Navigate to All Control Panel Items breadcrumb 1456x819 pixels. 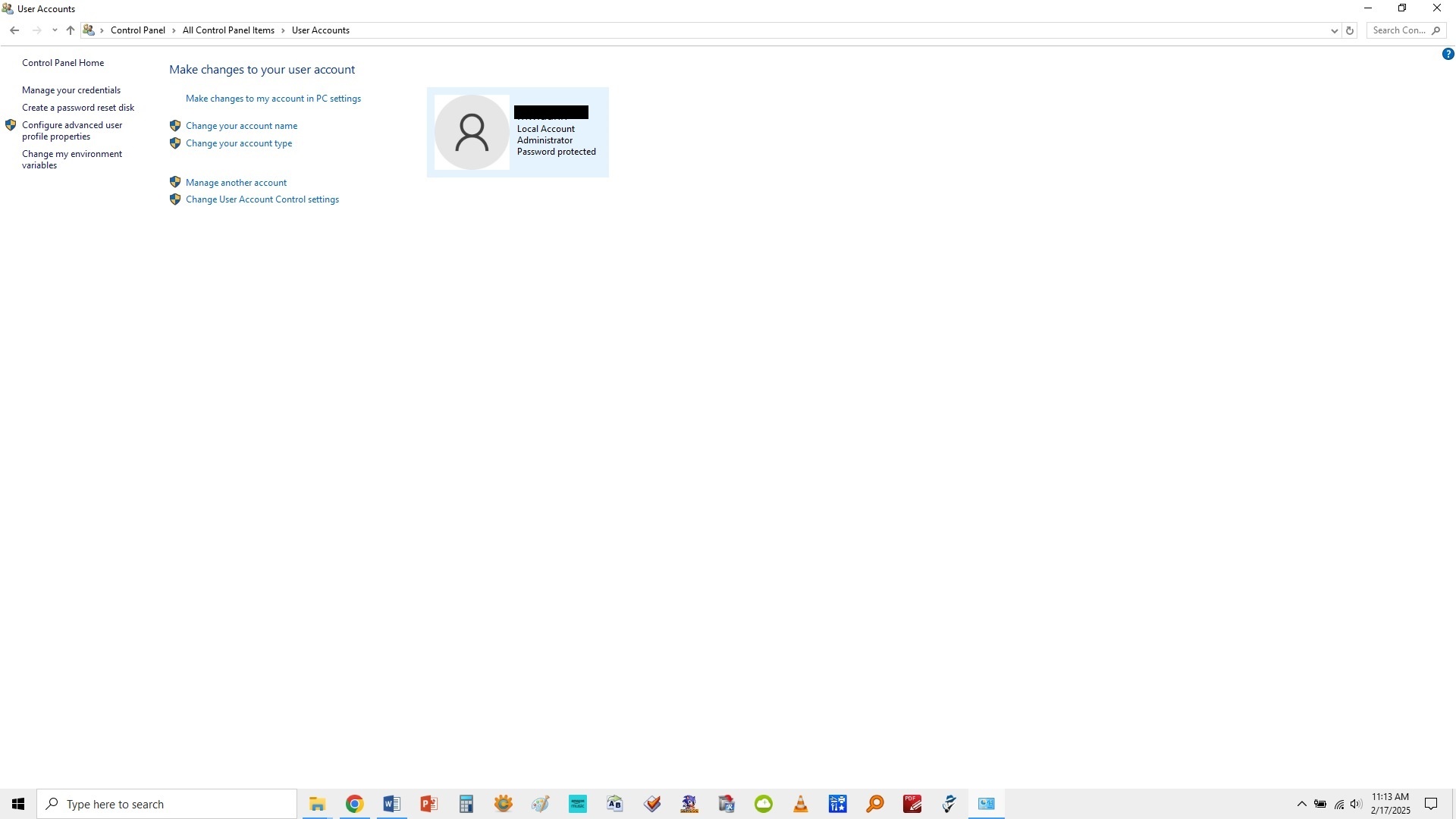tap(228, 30)
